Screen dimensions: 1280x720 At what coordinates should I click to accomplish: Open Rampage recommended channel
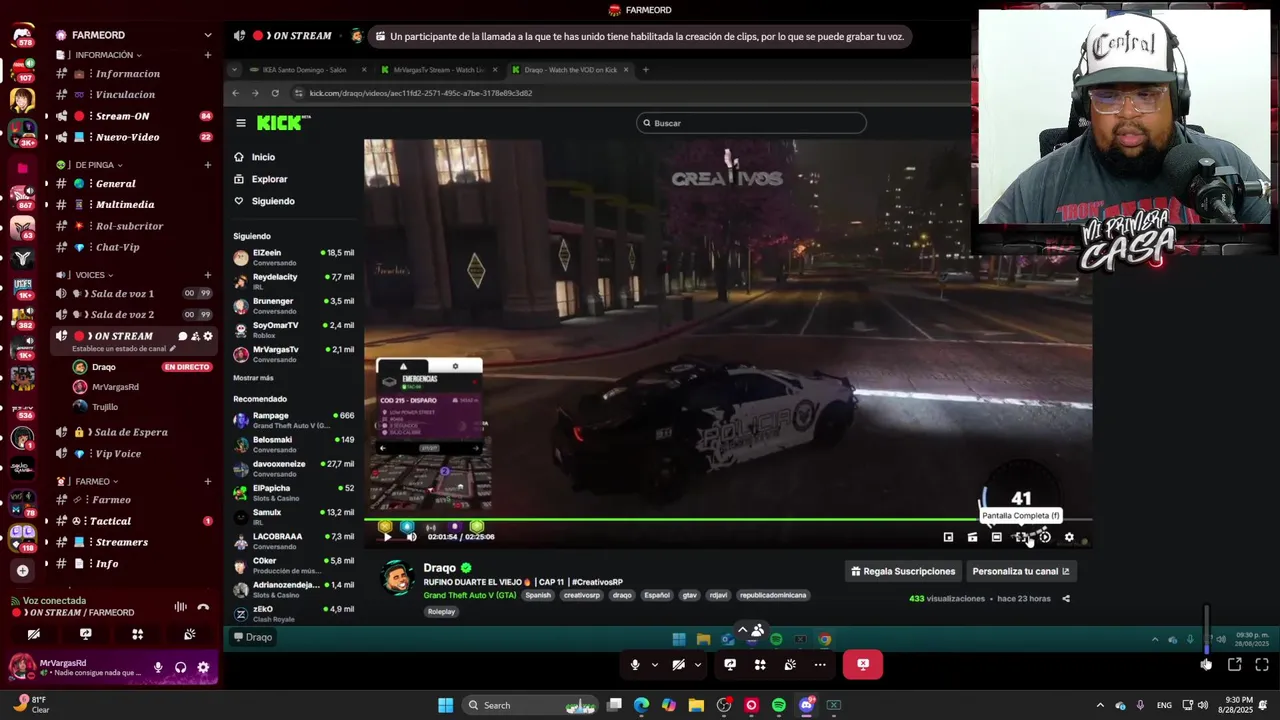click(x=293, y=420)
